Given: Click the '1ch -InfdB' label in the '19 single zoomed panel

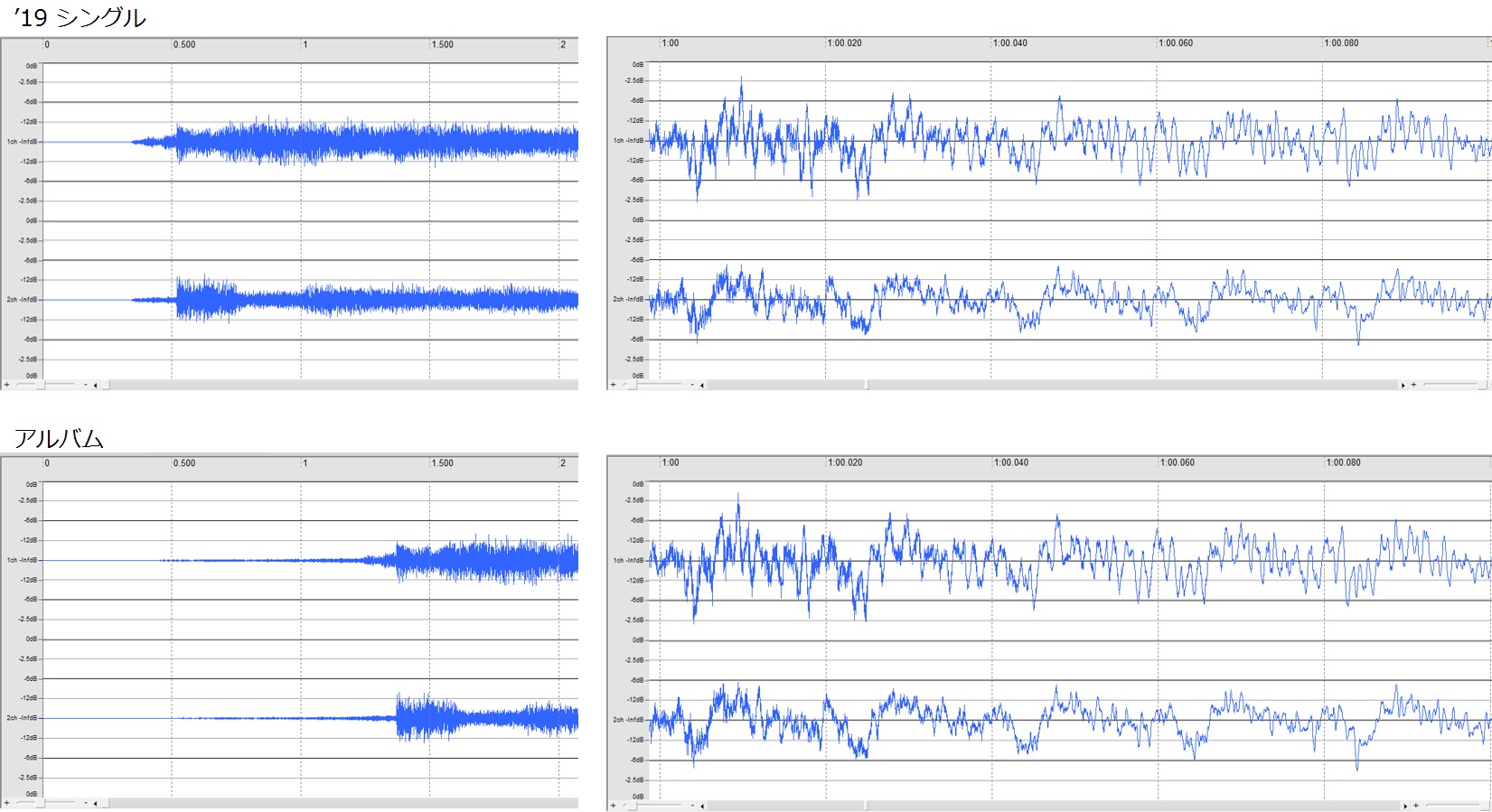Looking at the screenshot, I should point(629,141).
